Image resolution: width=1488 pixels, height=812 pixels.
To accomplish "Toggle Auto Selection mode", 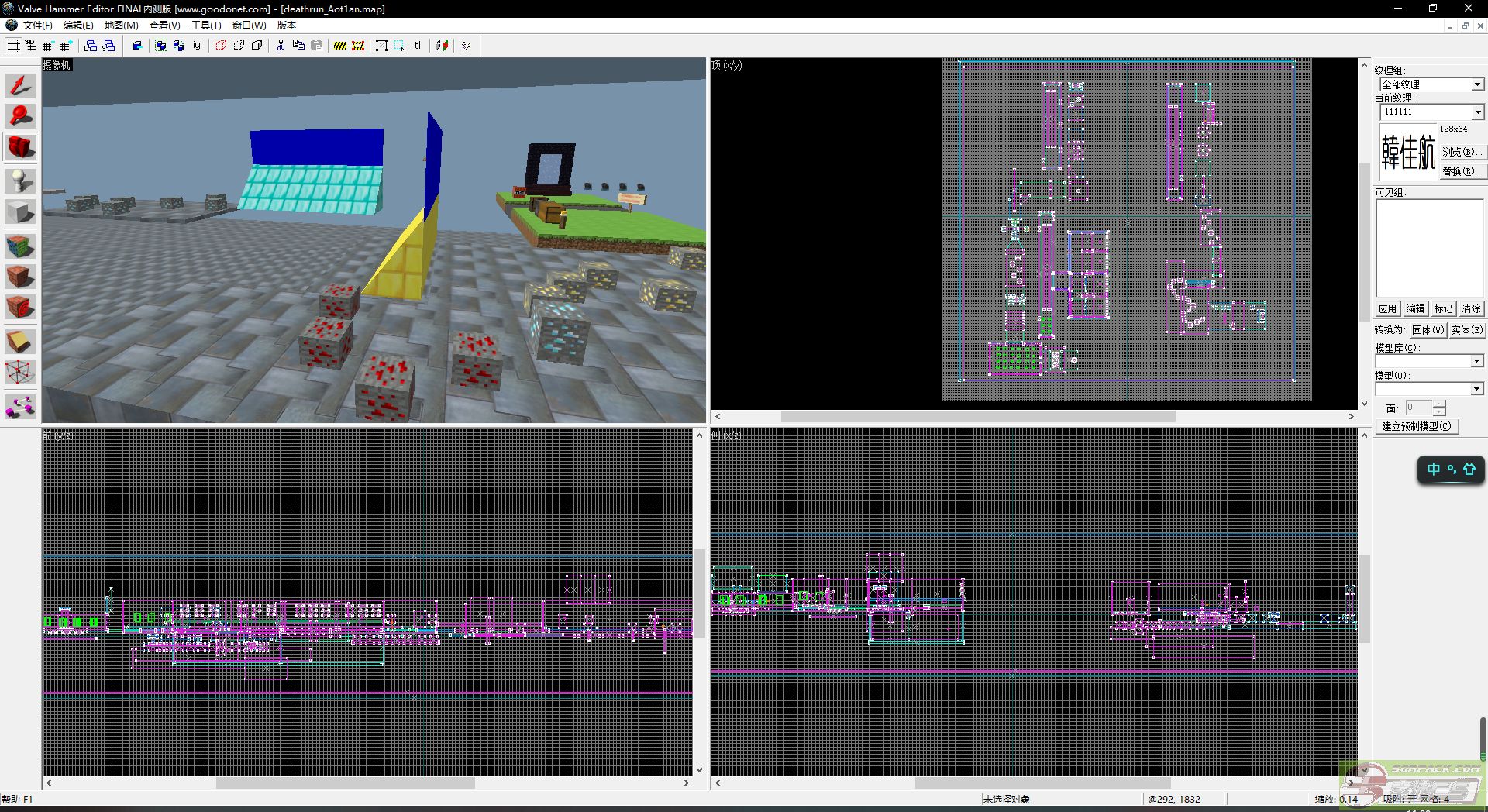I will [x=400, y=46].
